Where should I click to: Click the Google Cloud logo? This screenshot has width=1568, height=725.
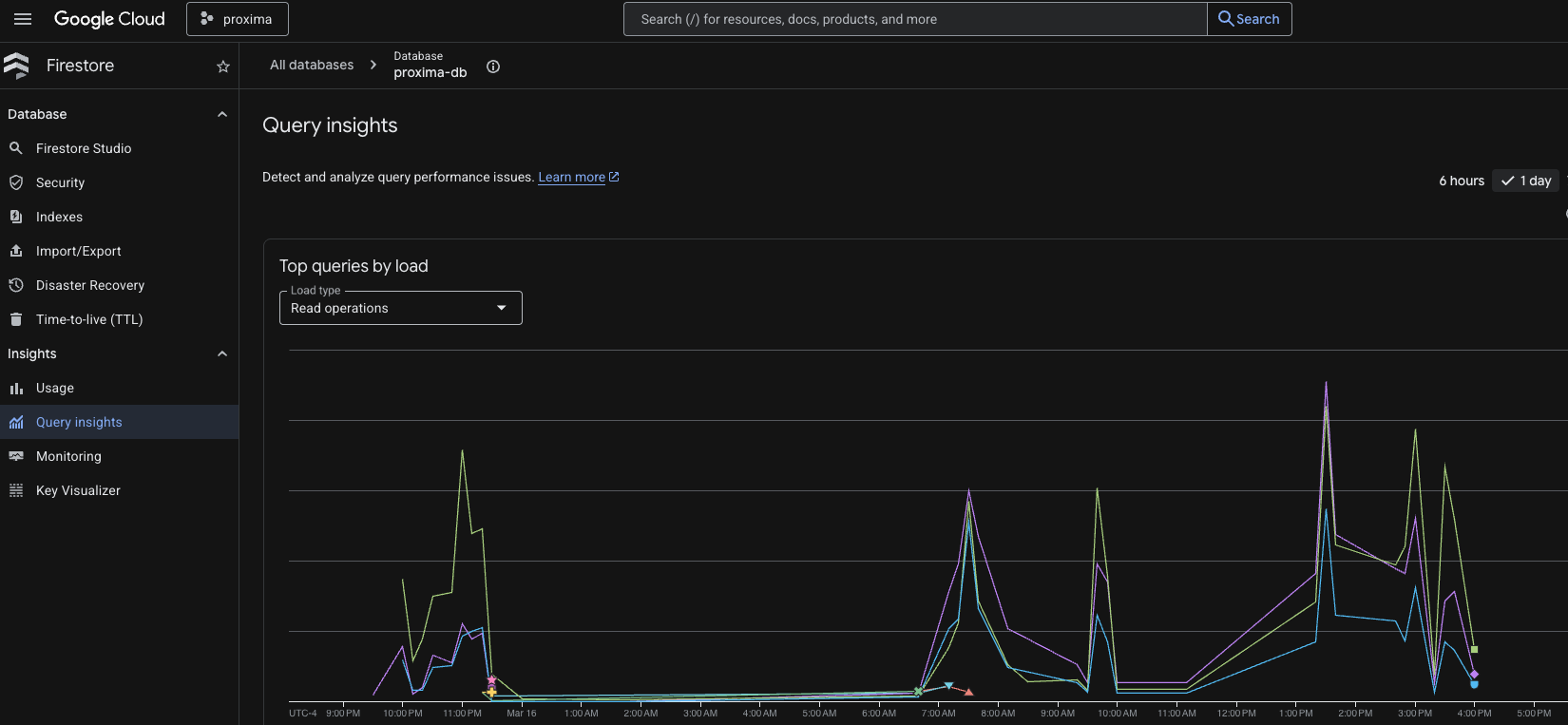(109, 19)
